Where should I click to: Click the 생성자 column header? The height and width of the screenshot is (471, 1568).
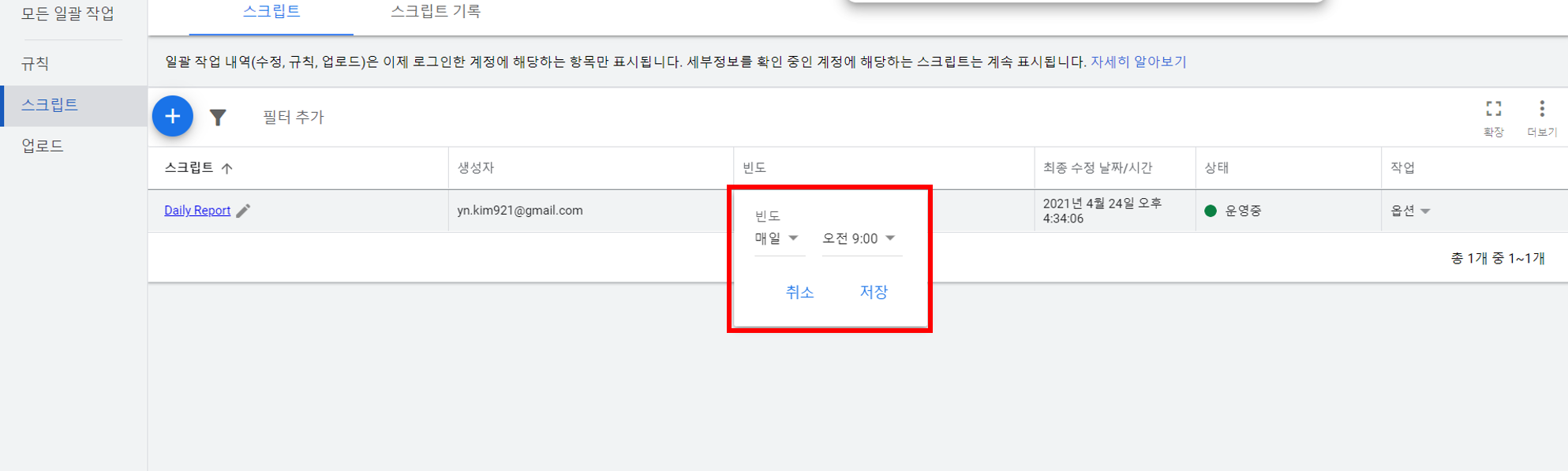pos(476,168)
